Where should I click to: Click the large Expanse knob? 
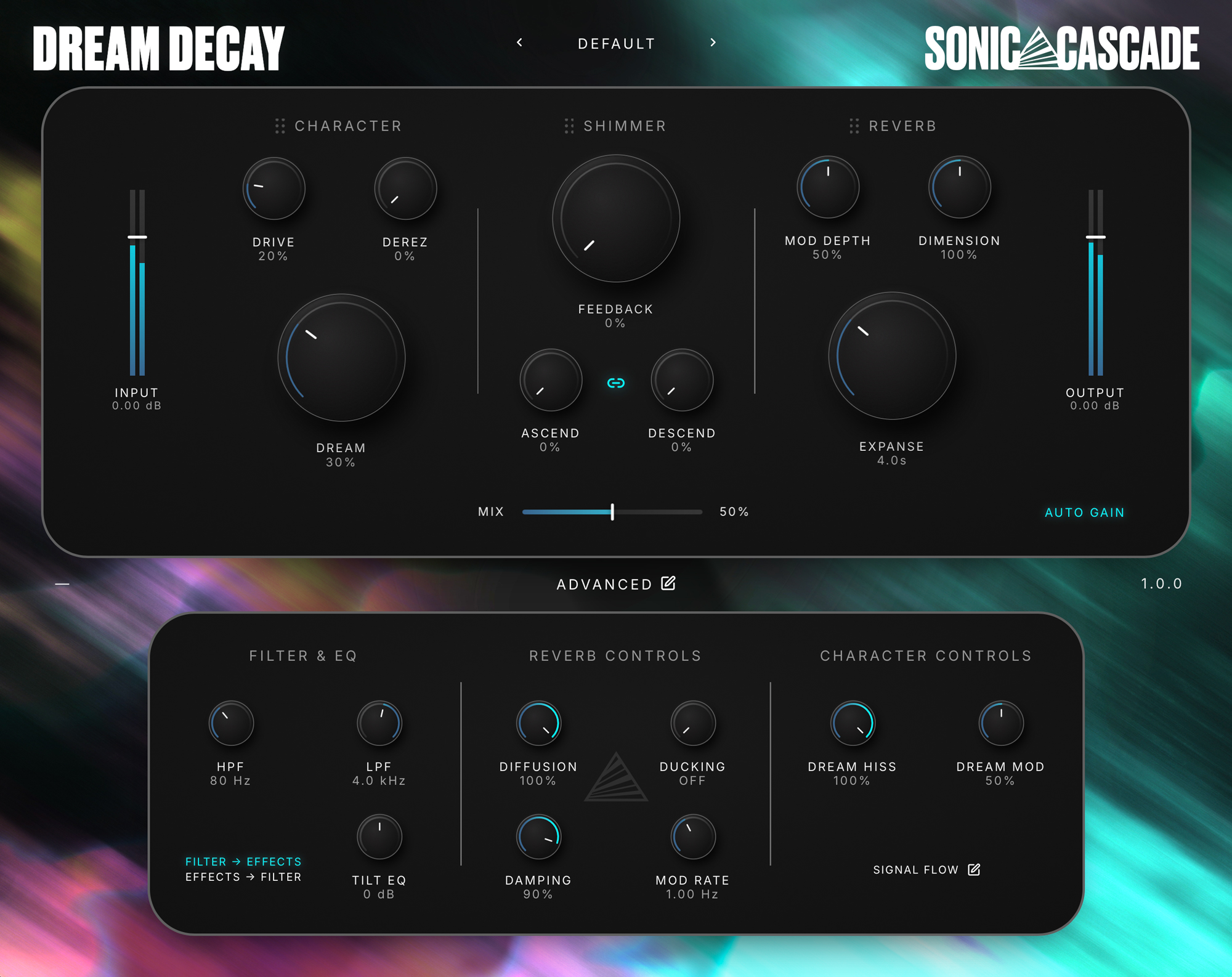pyautogui.click(x=892, y=356)
